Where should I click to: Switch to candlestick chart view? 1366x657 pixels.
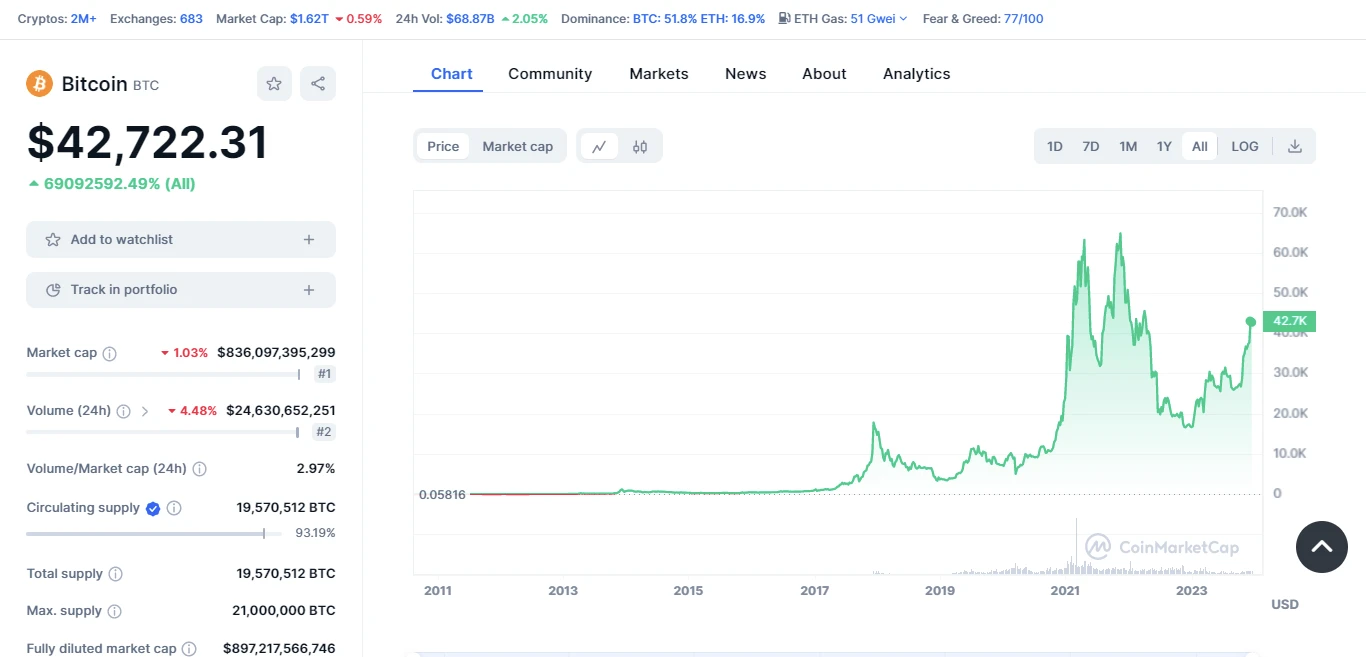(x=640, y=146)
